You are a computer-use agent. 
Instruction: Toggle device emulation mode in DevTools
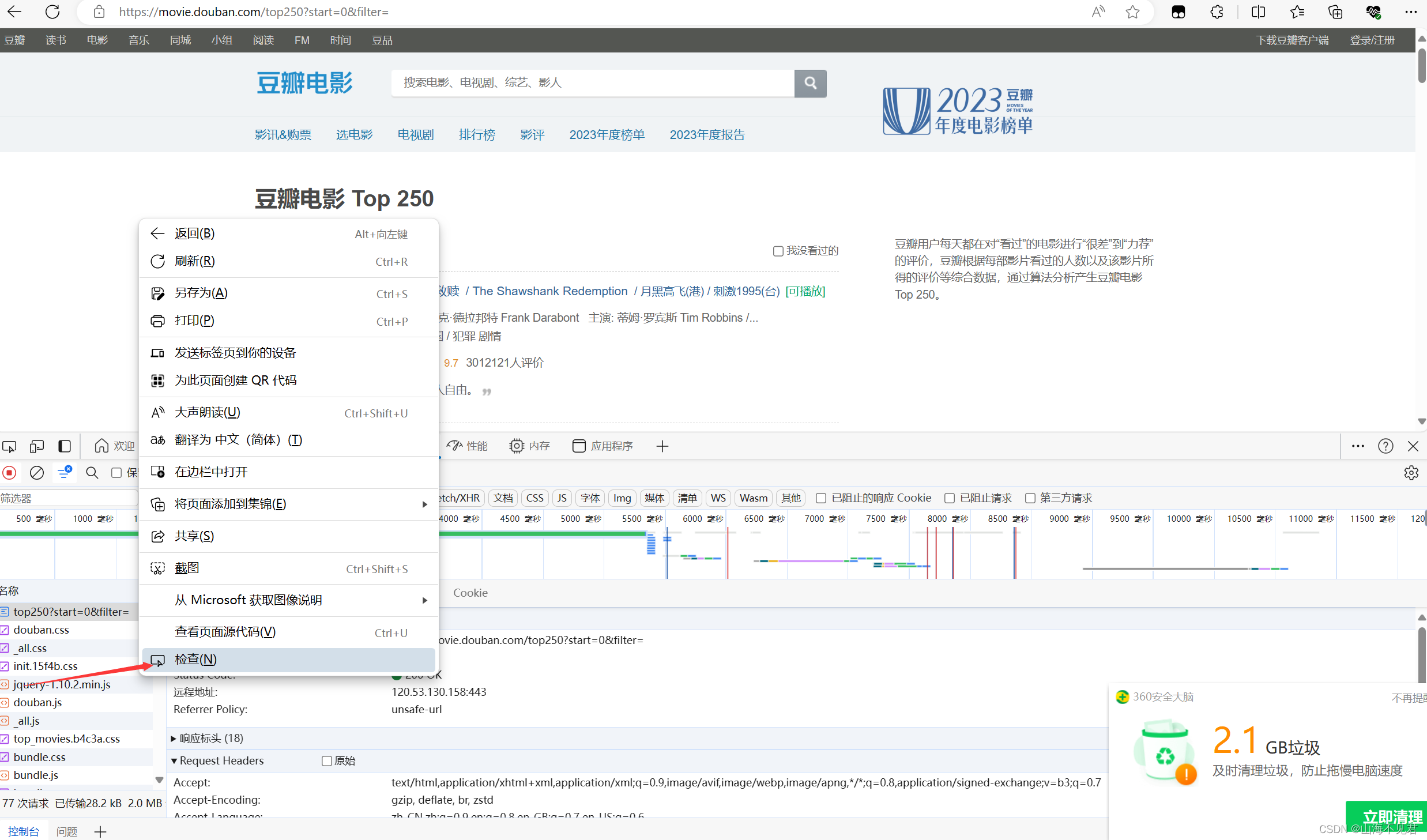coord(36,446)
